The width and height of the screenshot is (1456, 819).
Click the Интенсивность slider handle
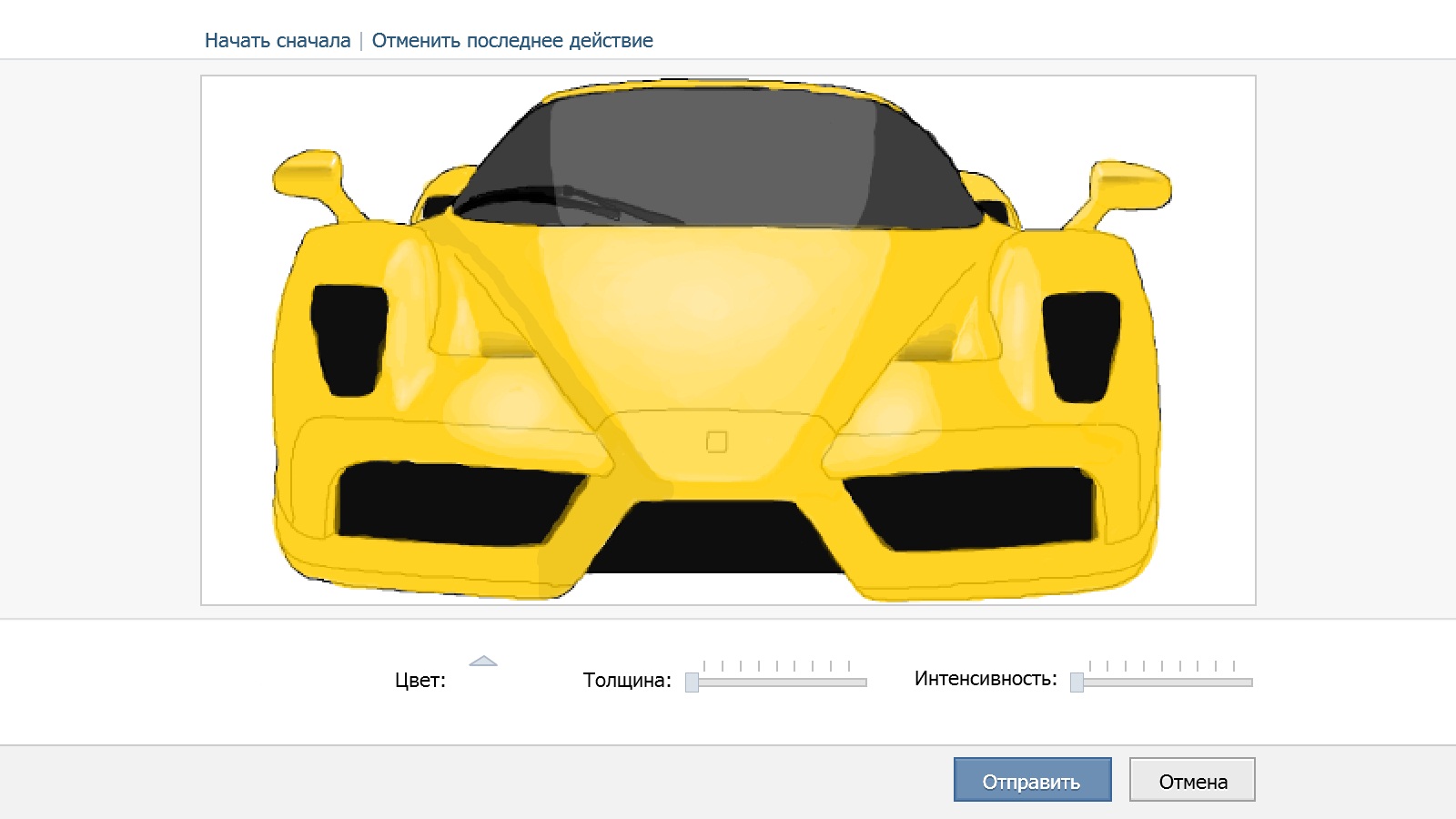(x=1077, y=682)
